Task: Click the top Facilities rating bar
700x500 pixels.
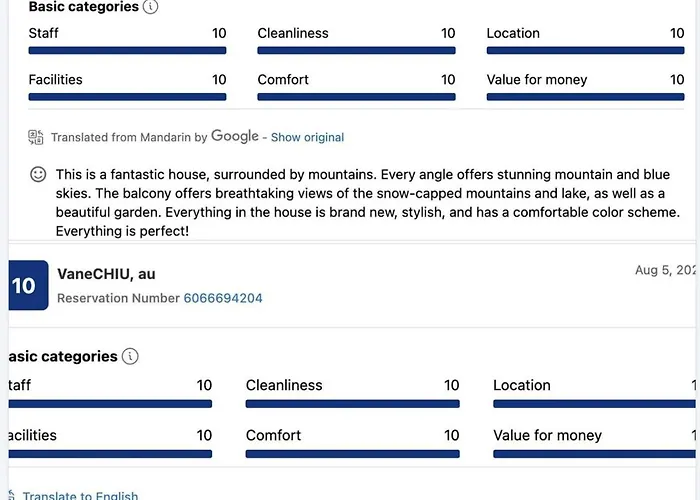Action: tap(127, 97)
